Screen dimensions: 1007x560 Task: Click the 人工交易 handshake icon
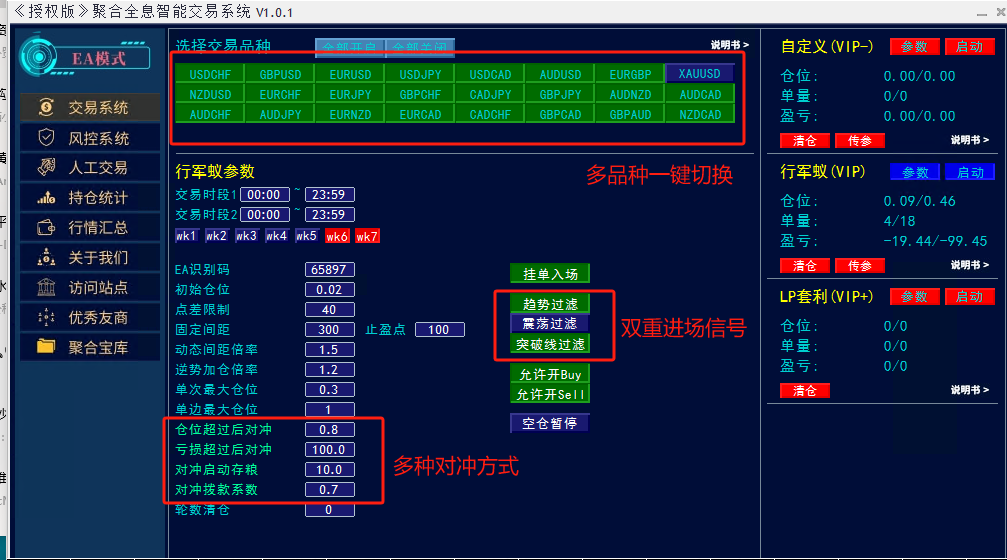point(46,168)
